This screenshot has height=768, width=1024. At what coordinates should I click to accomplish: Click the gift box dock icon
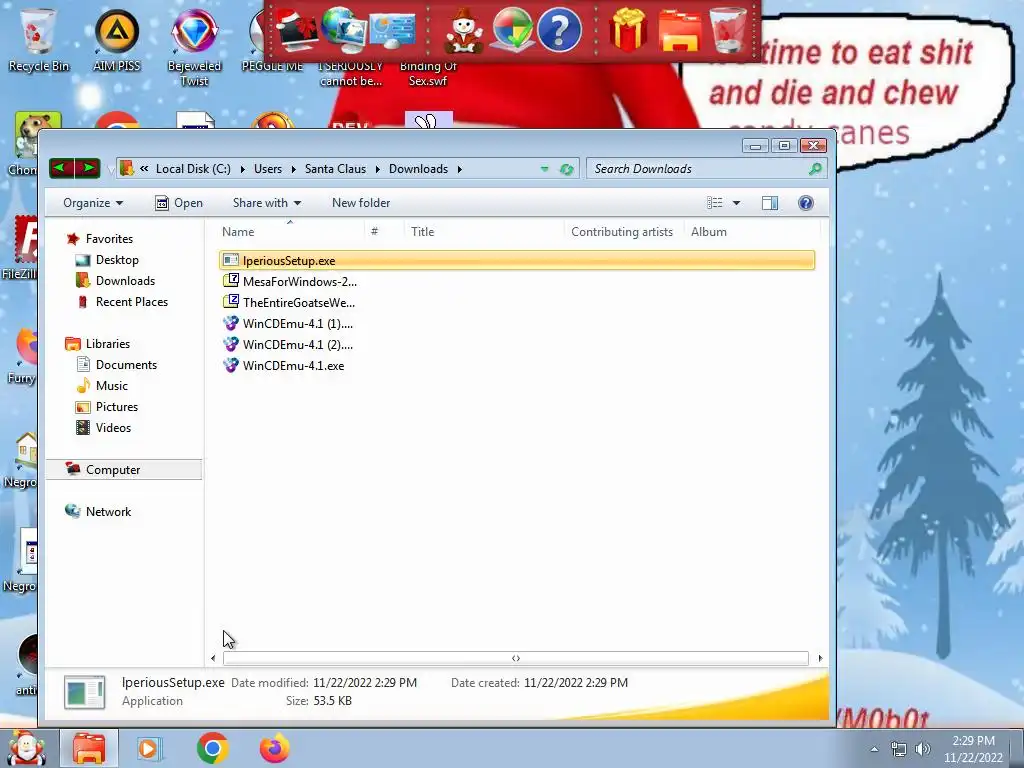(x=628, y=30)
